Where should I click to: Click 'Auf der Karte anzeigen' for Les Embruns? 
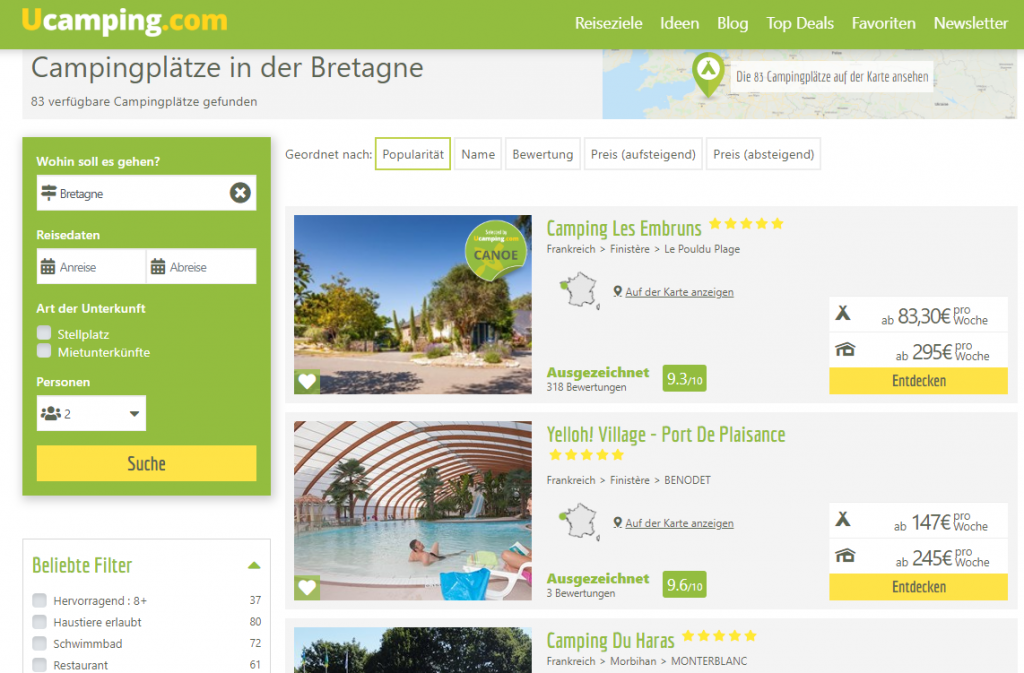click(679, 292)
